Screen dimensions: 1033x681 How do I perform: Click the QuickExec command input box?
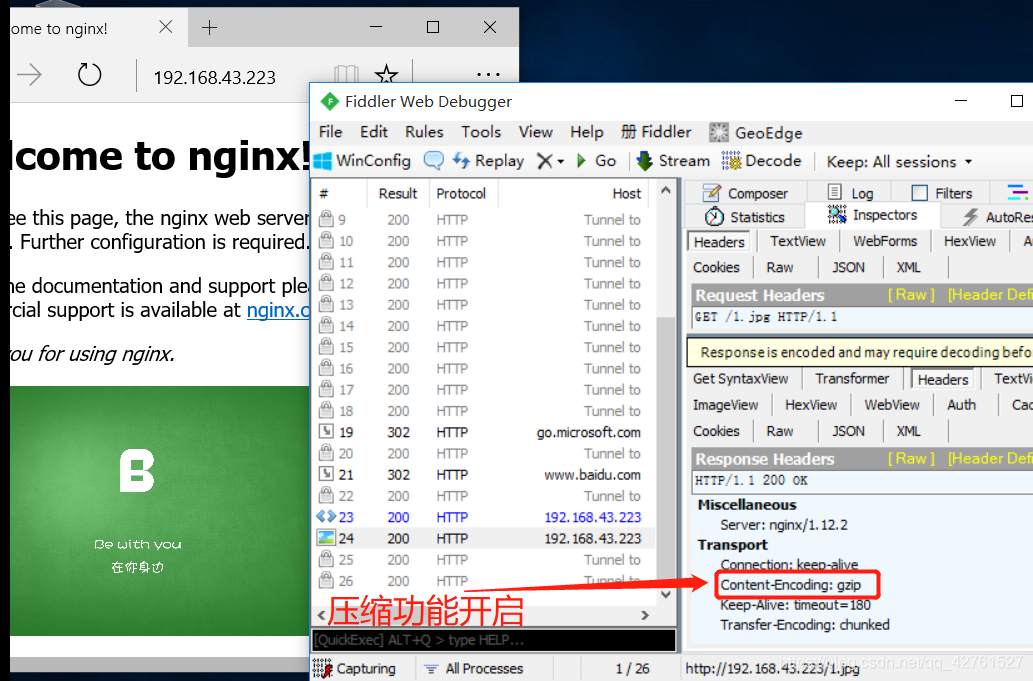tap(494, 640)
